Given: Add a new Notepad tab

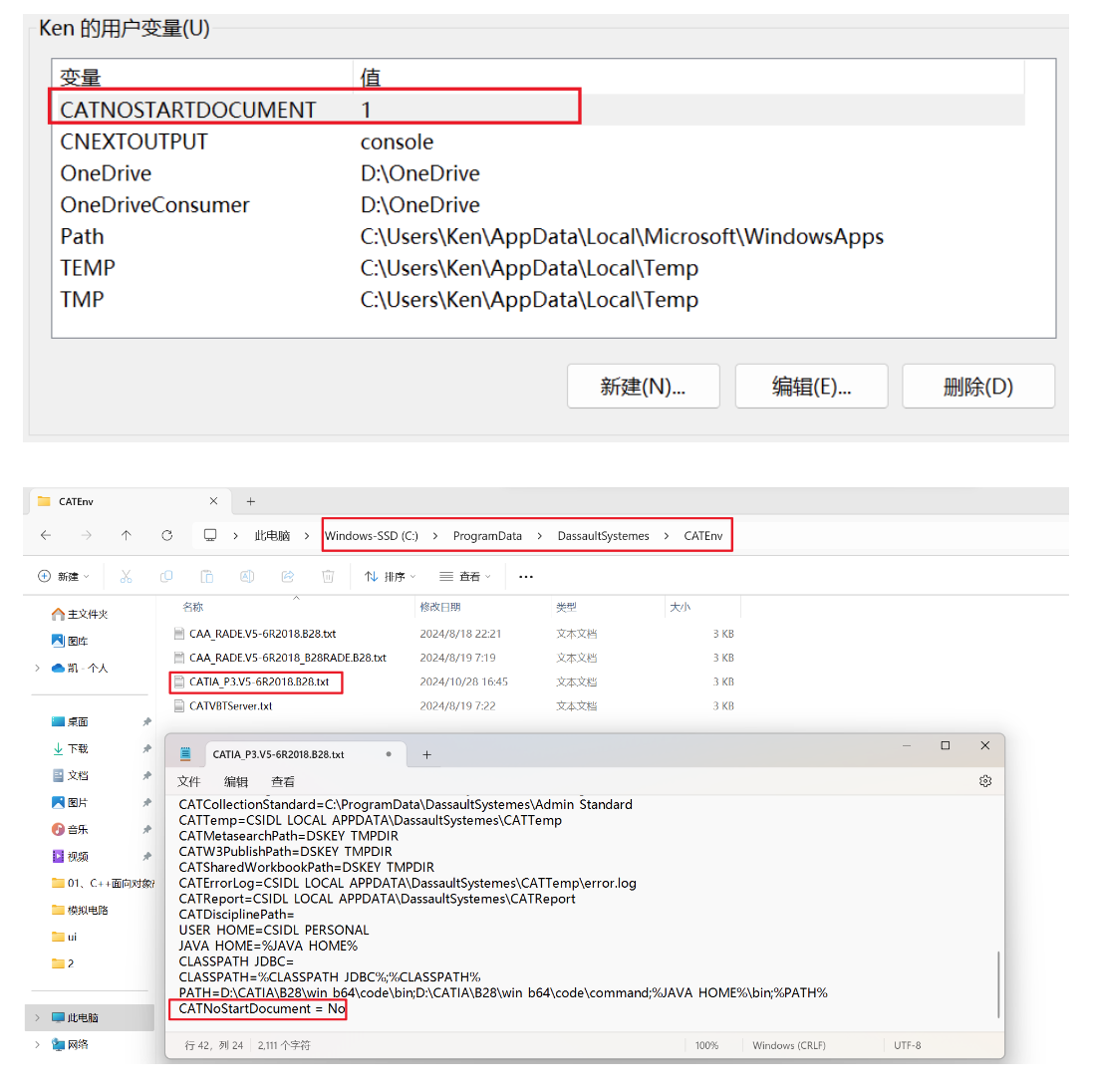Looking at the screenshot, I should click(x=426, y=755).
